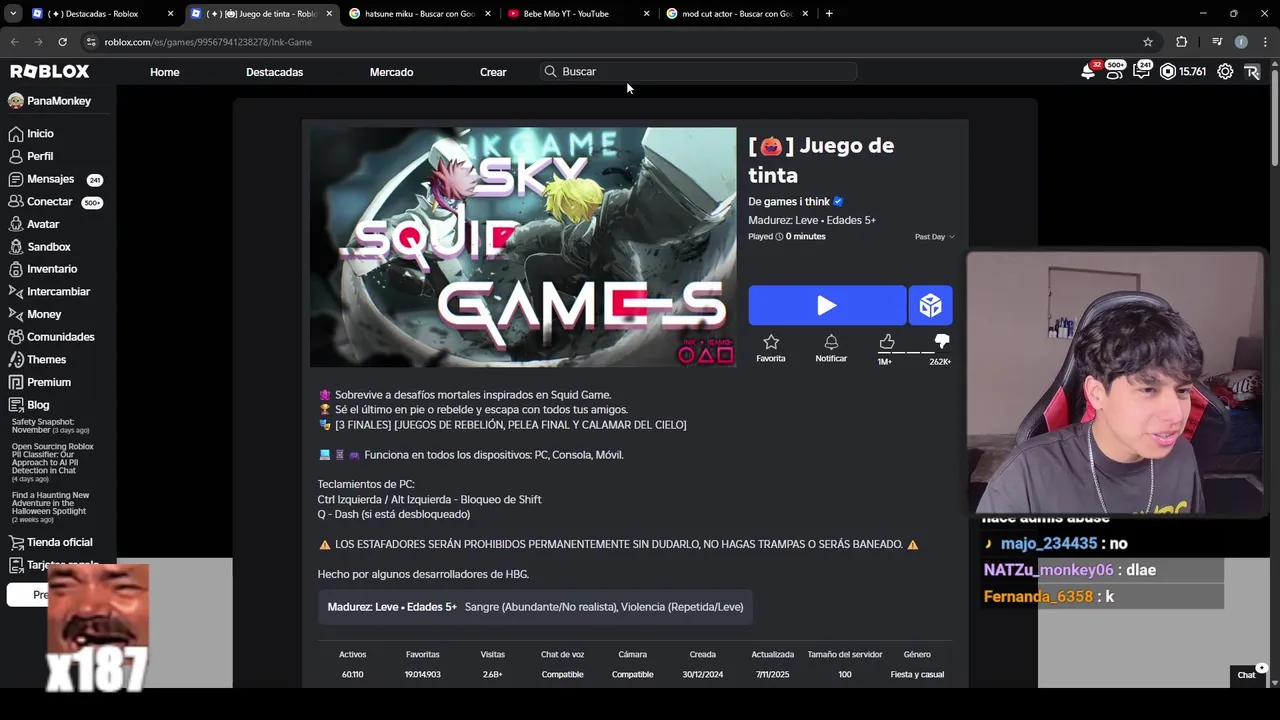The height and width of the screenshot is (720, 1280).
Task: Open Roblox settings gear
Action: (1225, 72)
